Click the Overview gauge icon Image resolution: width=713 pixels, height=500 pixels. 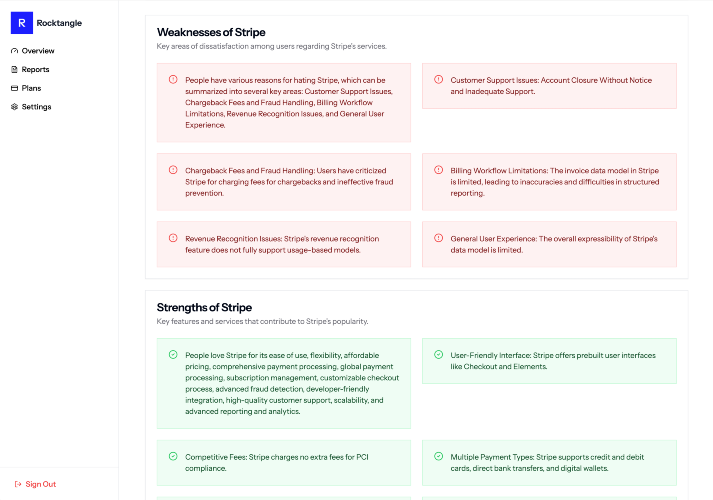click(15, 51)
